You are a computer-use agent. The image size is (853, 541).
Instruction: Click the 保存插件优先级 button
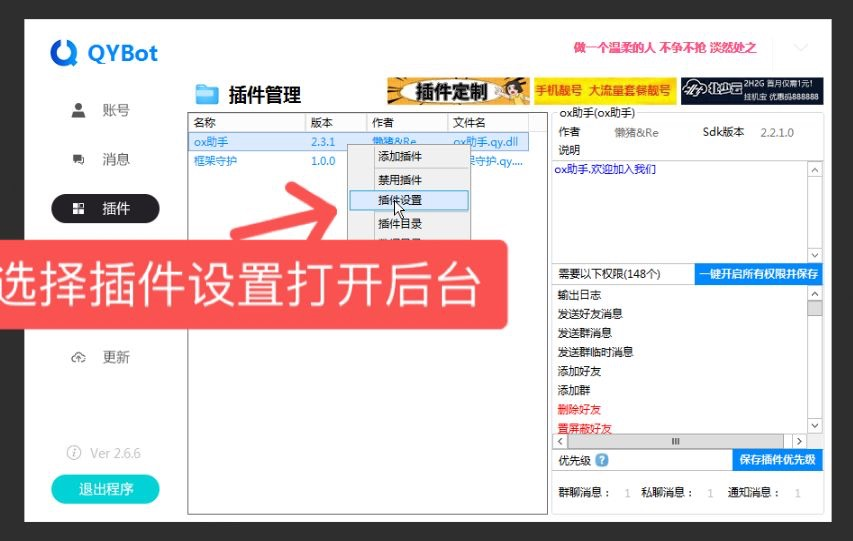pos(777,460)
